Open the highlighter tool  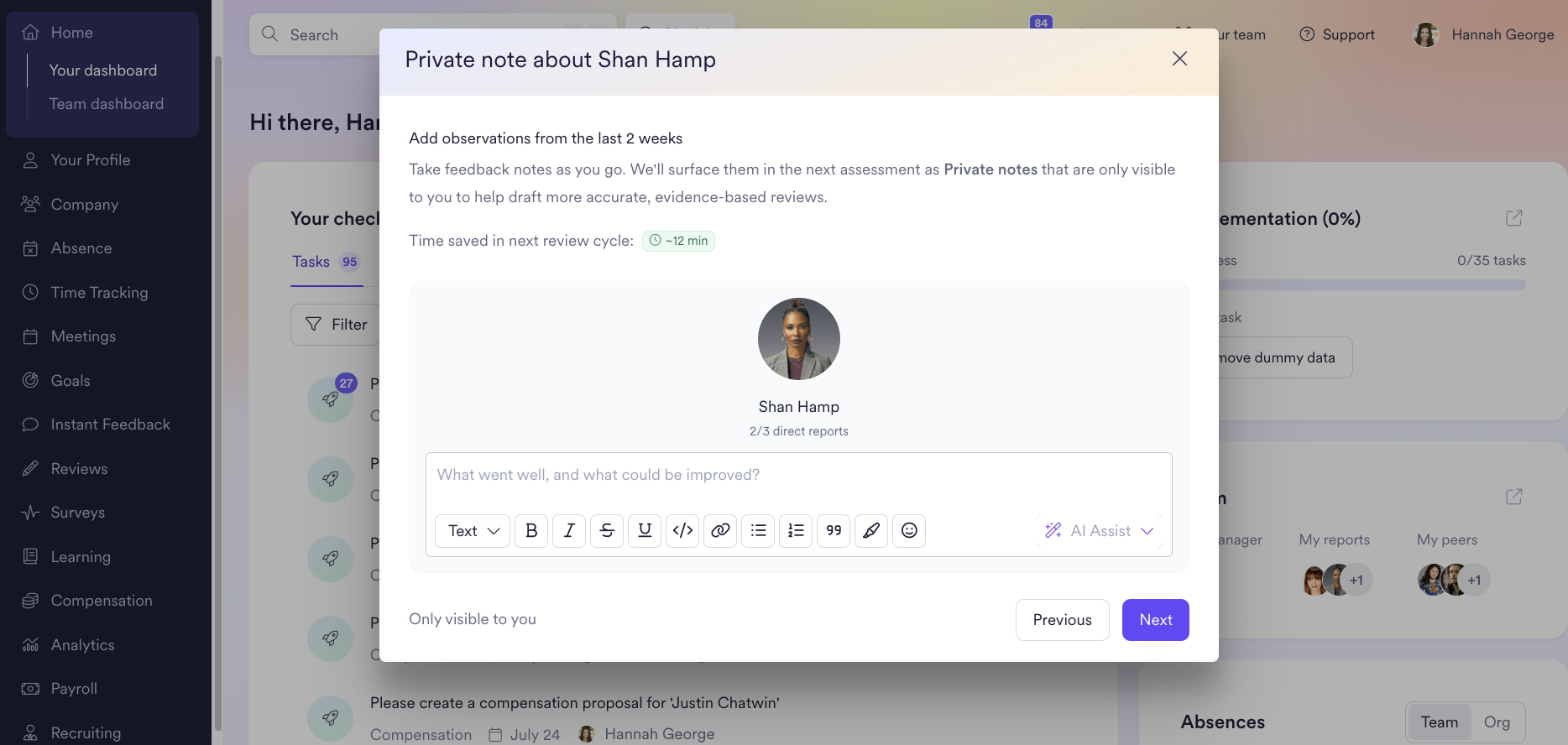[x=871, y=530]
